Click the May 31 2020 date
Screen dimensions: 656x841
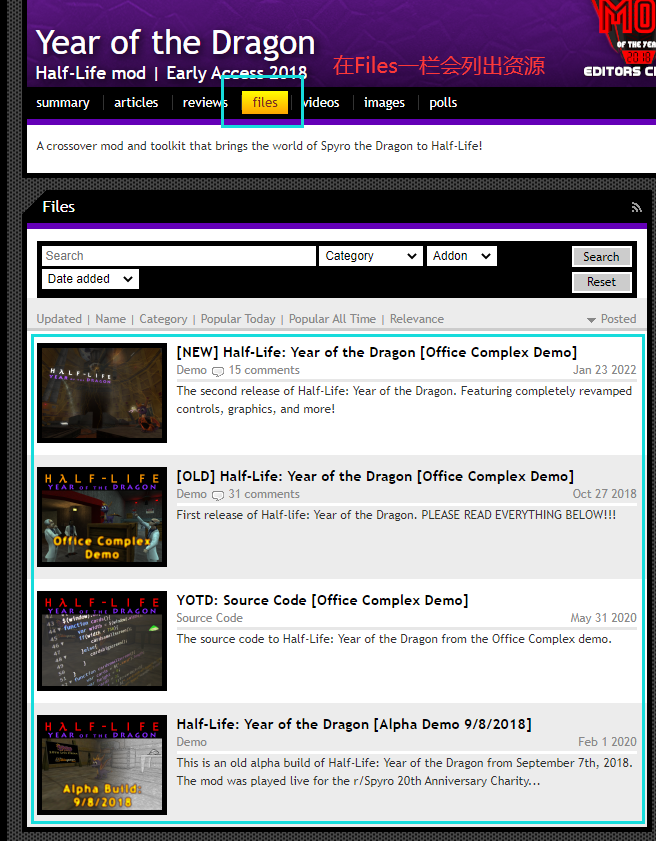(603, 618)
